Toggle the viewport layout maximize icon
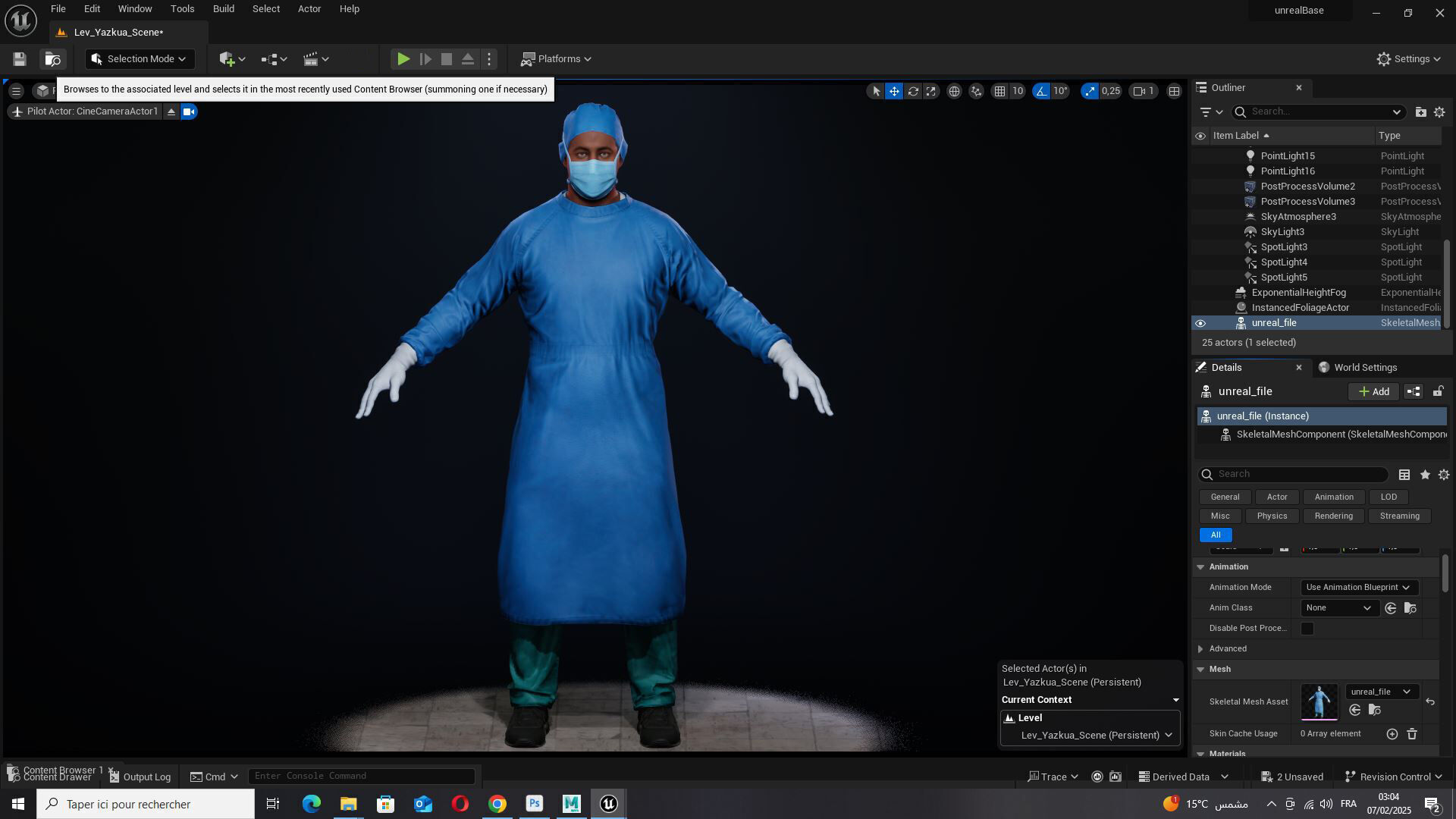Screen dimensions: 1456x819 tap(1174, 91)
